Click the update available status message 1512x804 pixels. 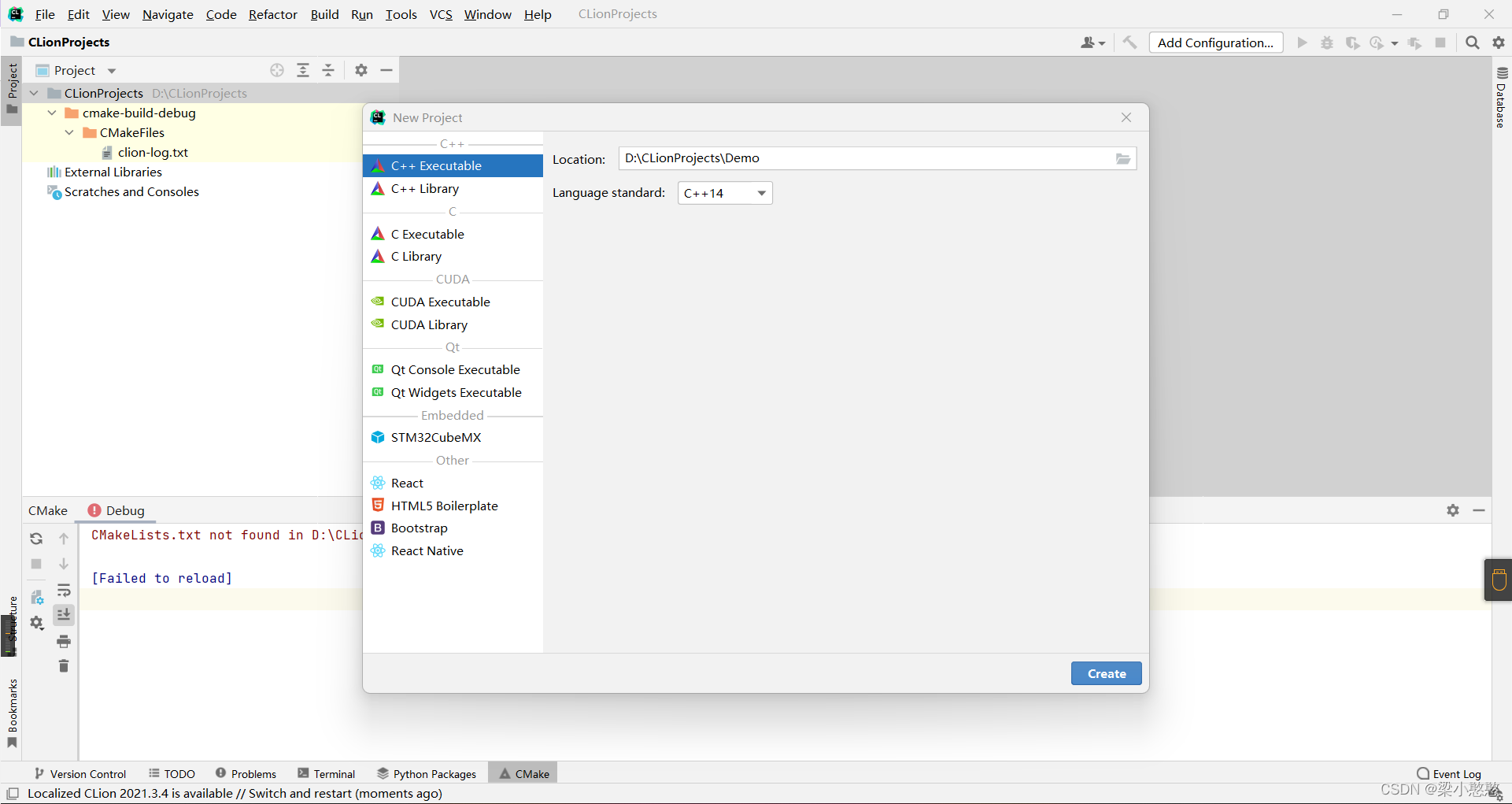coord(235,793)
